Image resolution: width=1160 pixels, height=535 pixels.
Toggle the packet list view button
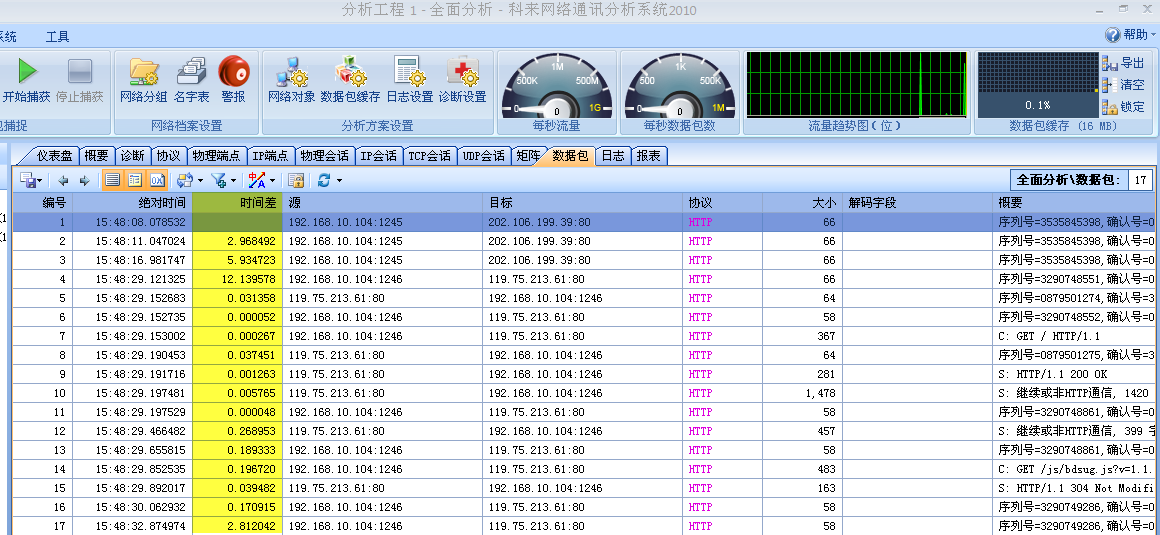tap(112, 180)
